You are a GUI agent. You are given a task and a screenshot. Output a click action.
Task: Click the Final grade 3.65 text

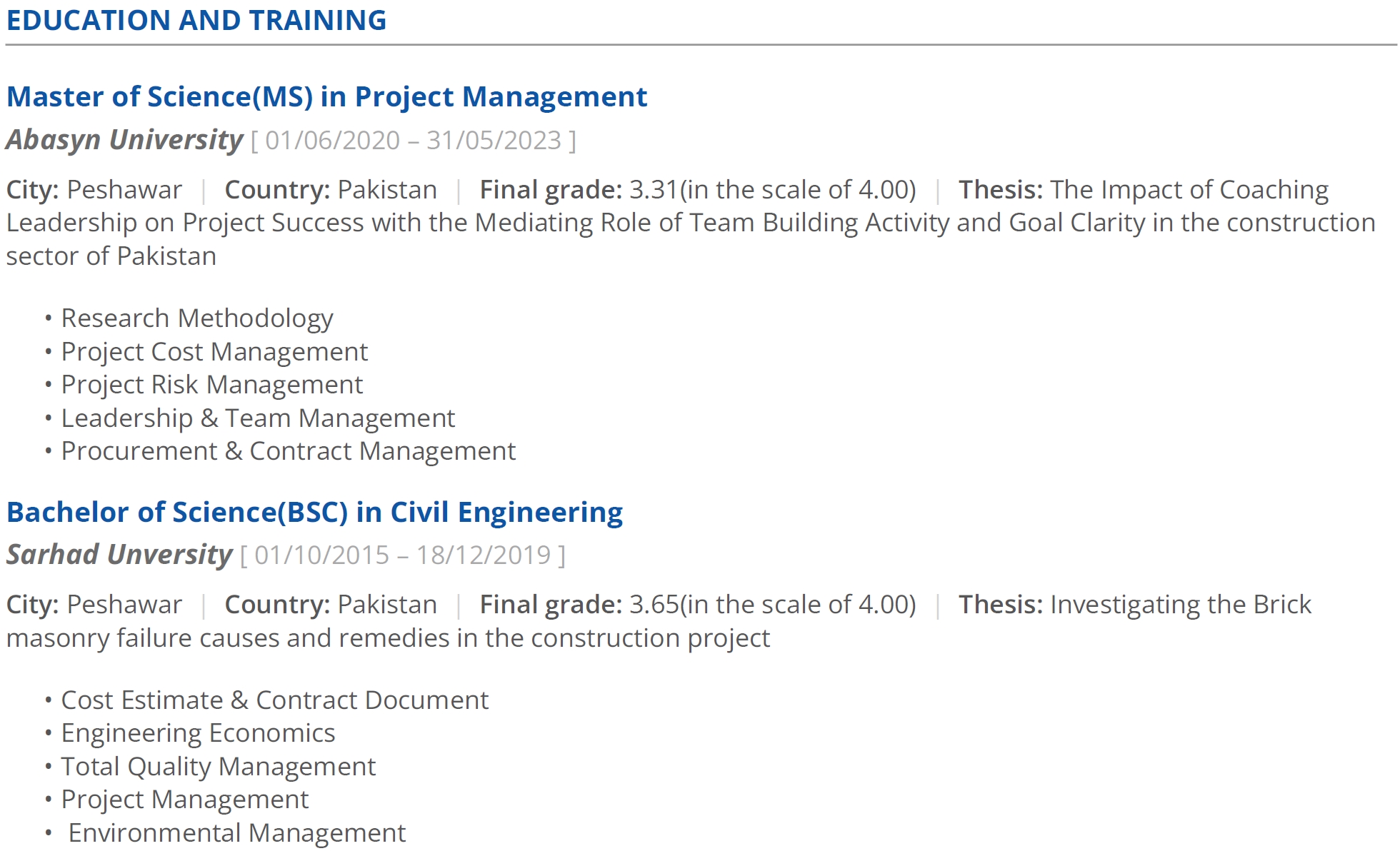[x=698, y=605]
